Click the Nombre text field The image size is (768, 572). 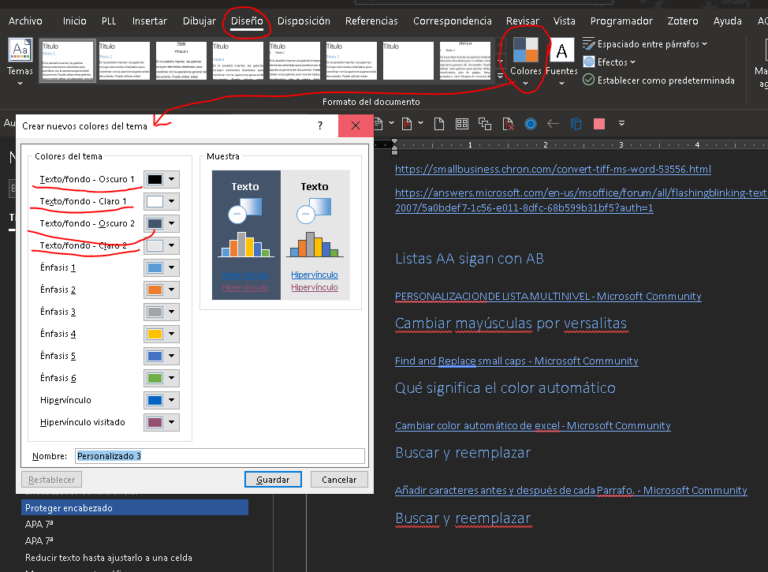pos(219,456)
